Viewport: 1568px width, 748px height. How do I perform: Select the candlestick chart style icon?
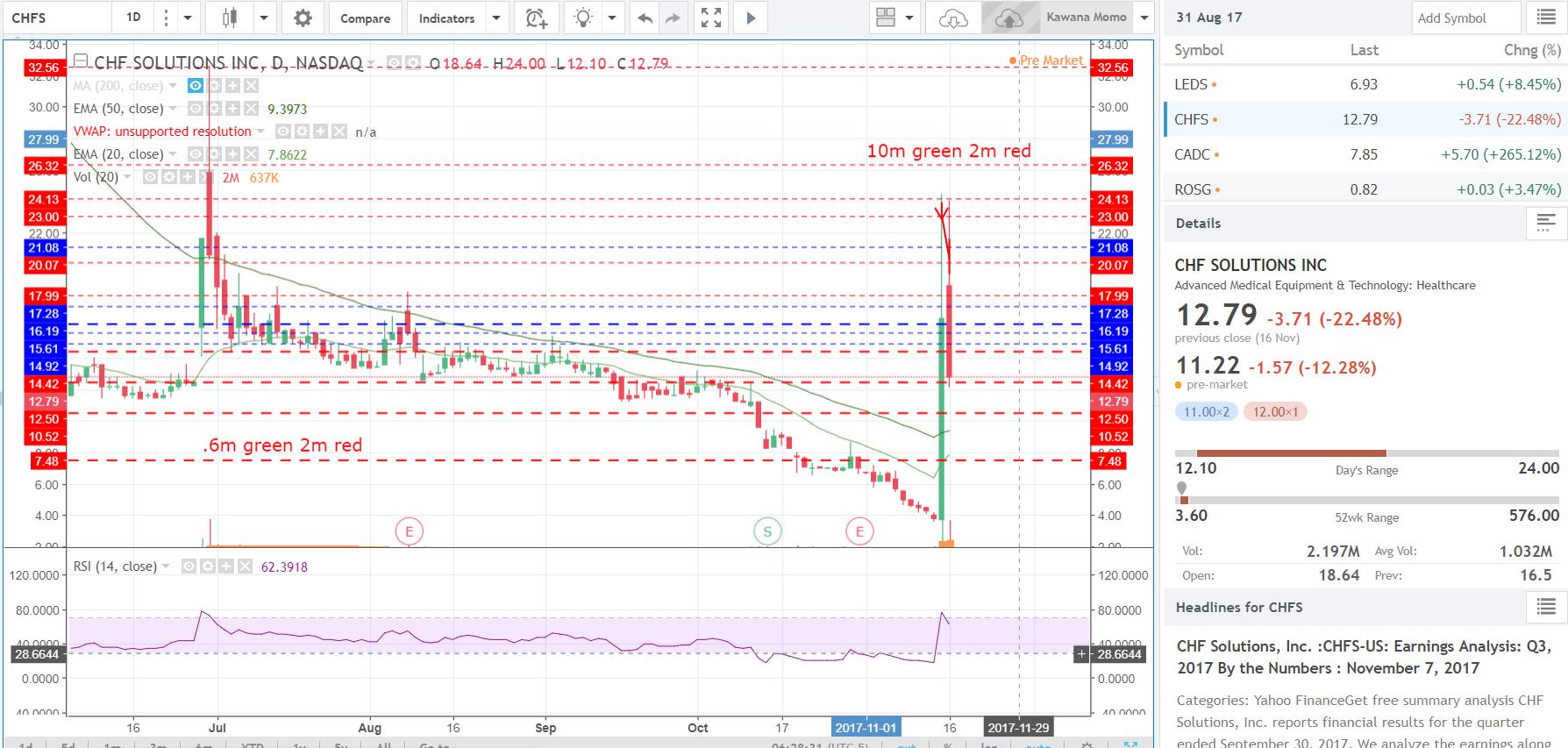pyautogui.click(x=230, y=18)
